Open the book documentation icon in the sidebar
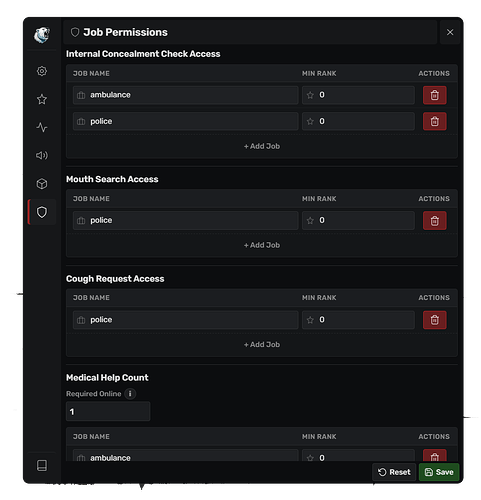This screenshot has height=500, width=481. (42, 465)
